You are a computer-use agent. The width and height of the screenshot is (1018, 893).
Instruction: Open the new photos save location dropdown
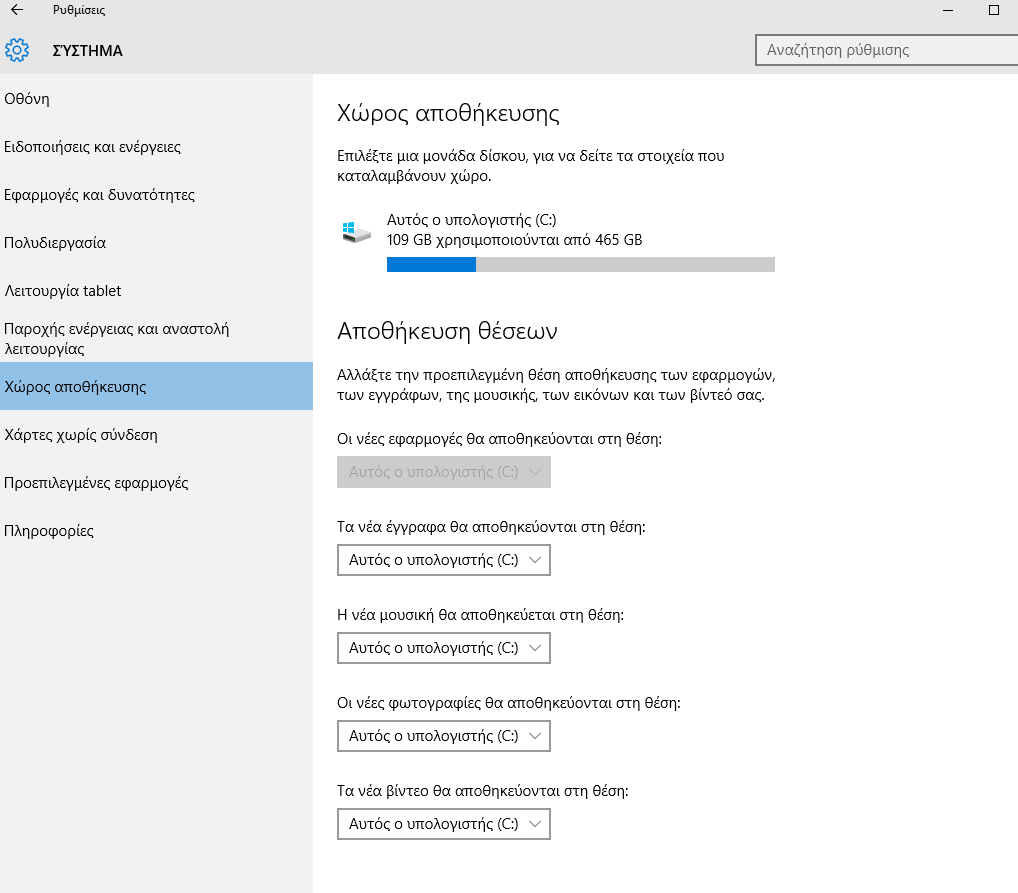444,736
